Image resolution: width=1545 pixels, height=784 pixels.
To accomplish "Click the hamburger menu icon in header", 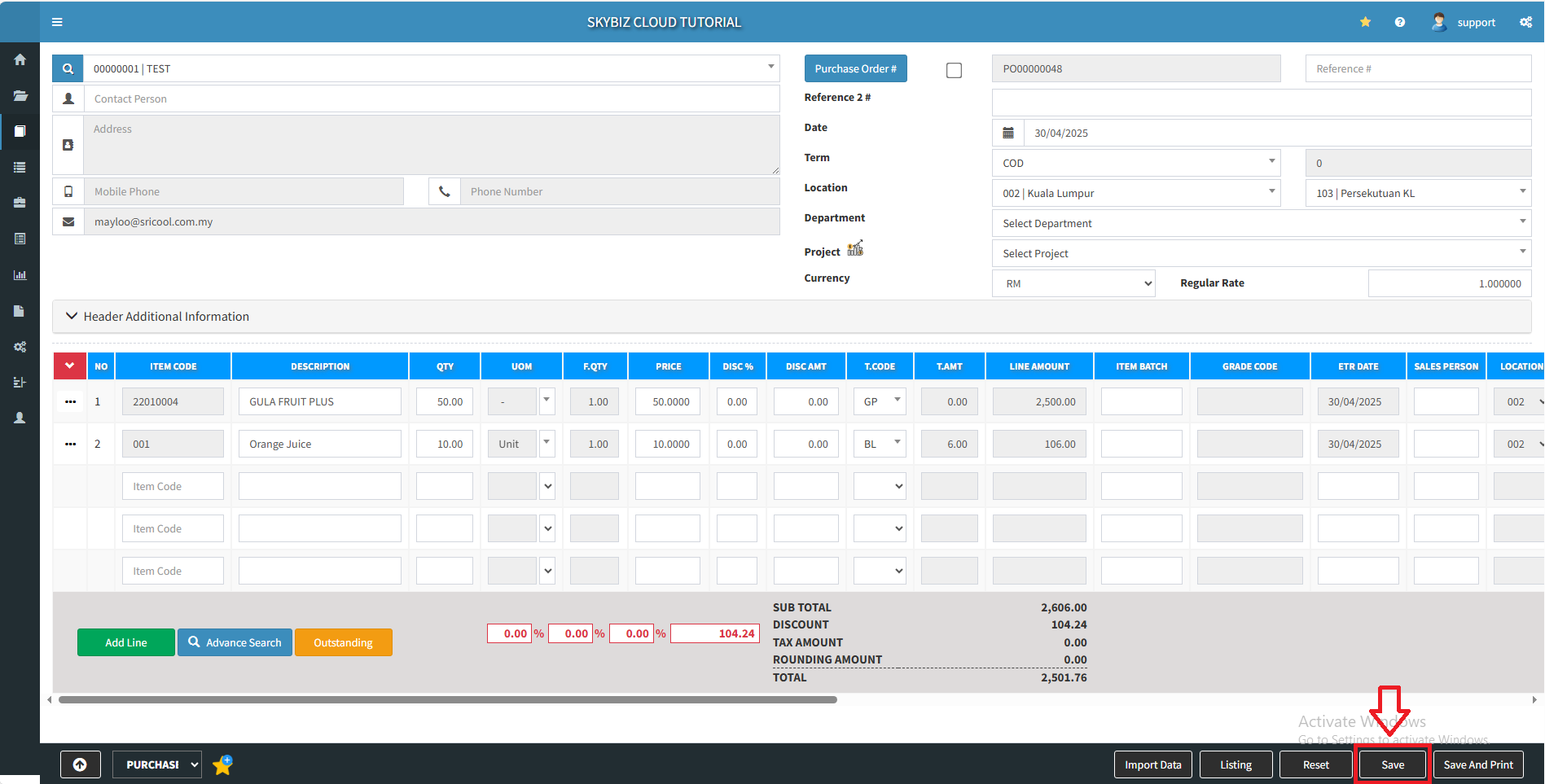I will point(57,22).
